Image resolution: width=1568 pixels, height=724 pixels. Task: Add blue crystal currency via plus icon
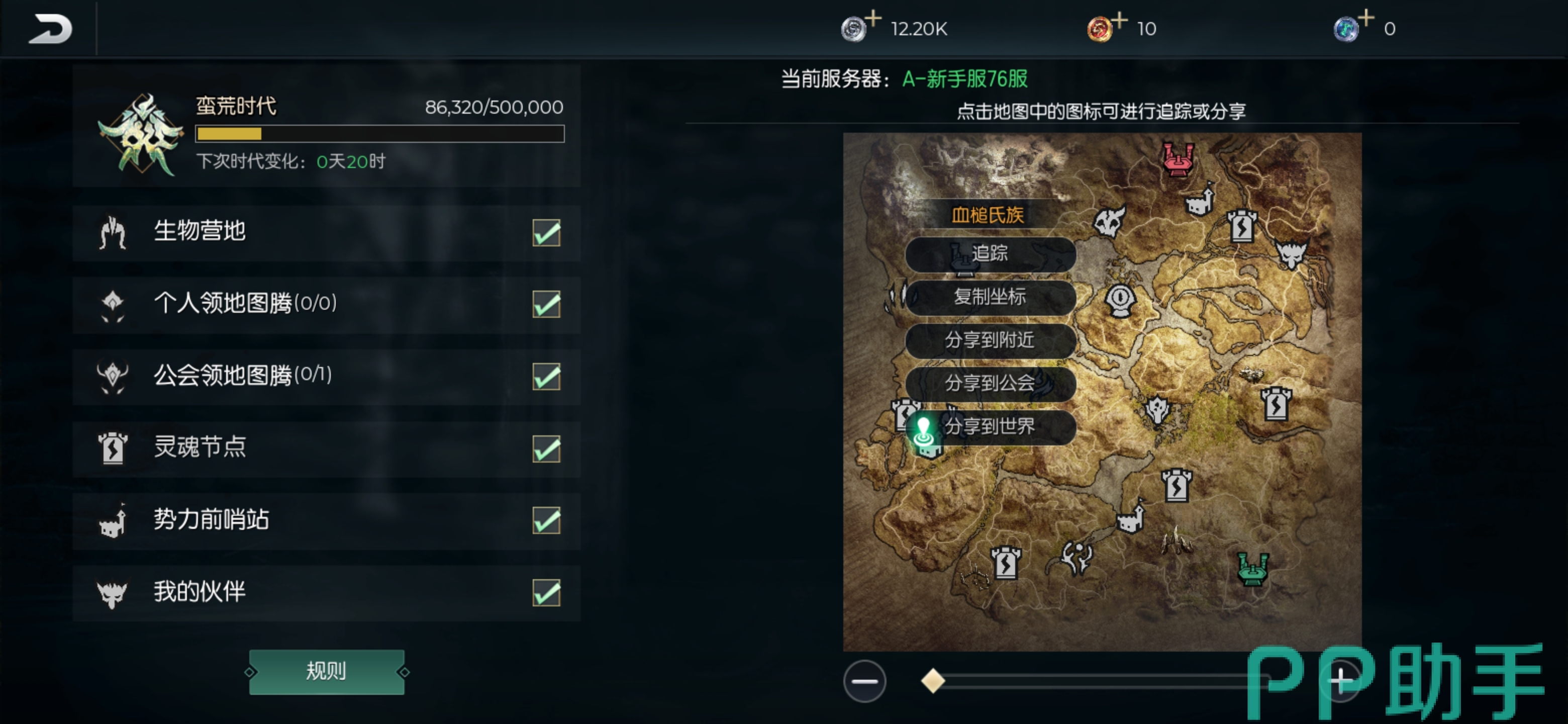[1366, 18]
